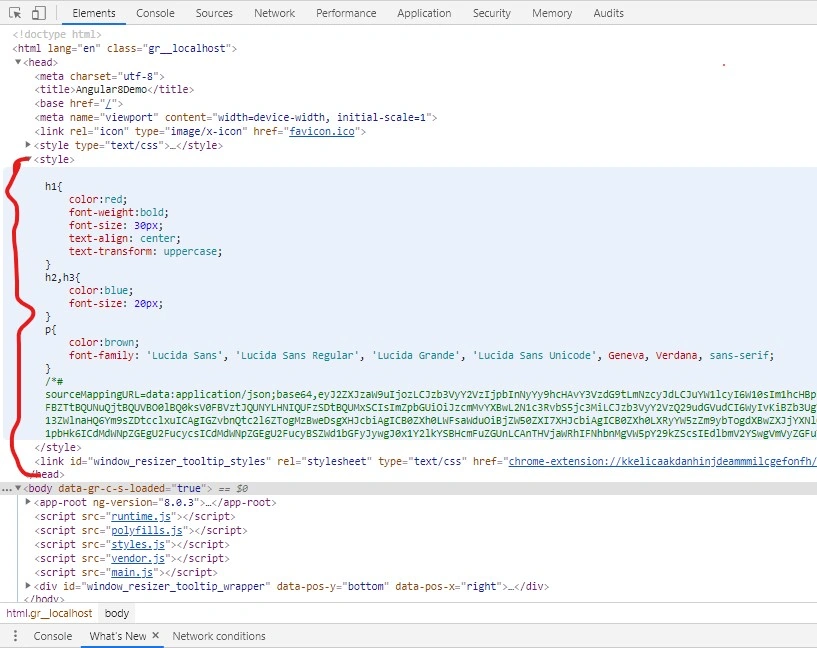The image size is (817, 648).
Task: Select the title Angular8Demo row
Action: click(114, 90)
